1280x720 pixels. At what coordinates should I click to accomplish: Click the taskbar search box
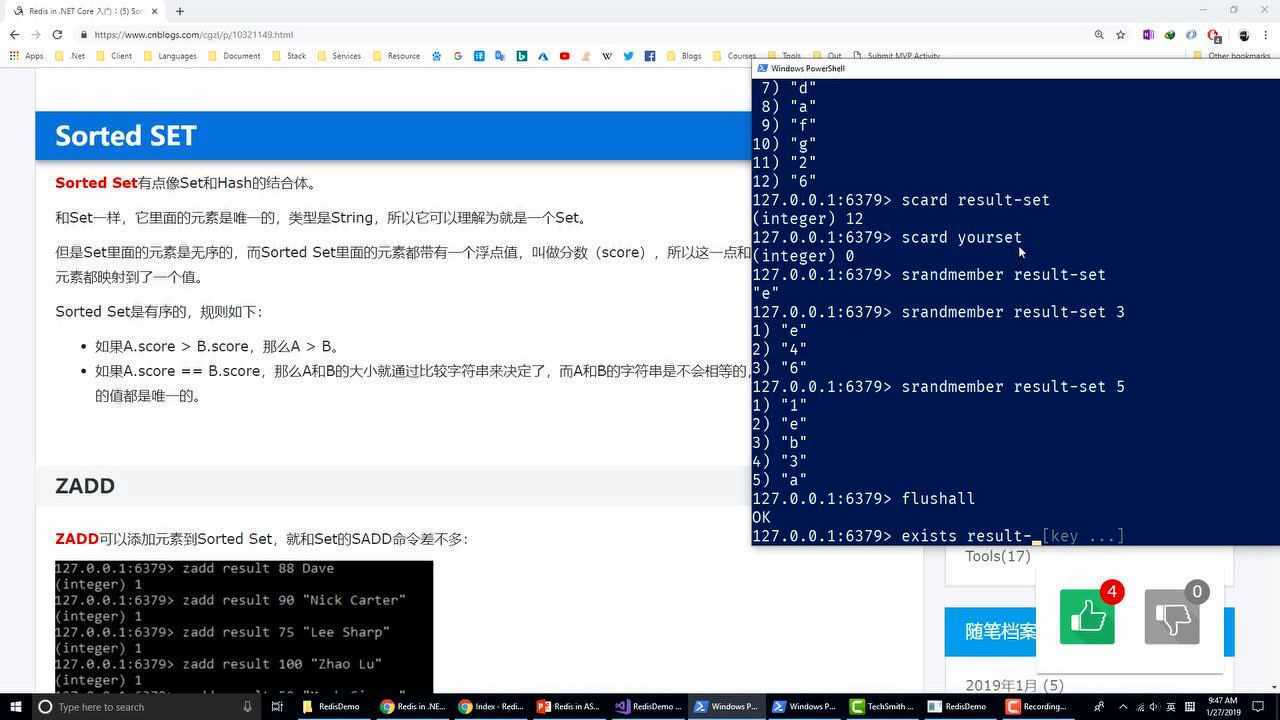tap(145, 706)
